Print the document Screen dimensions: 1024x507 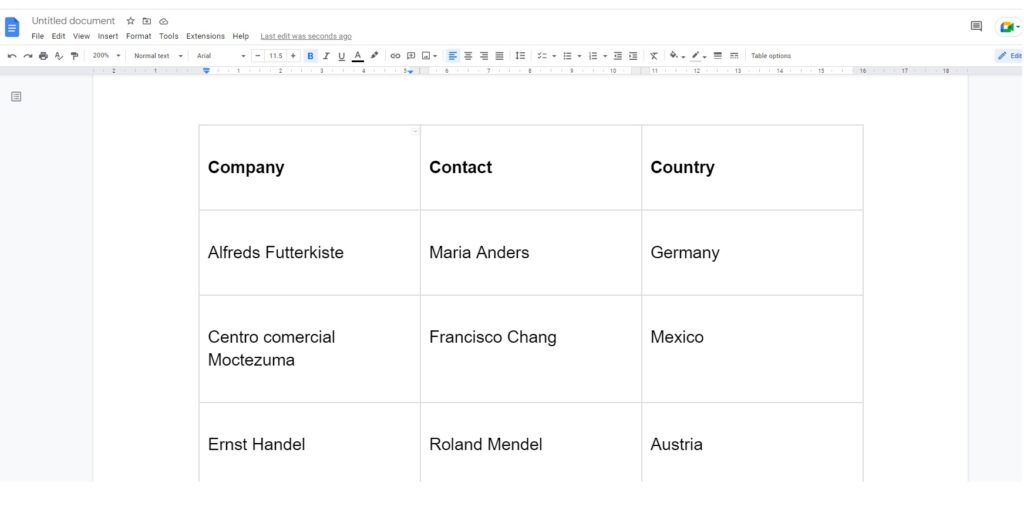tap(43, 56)
